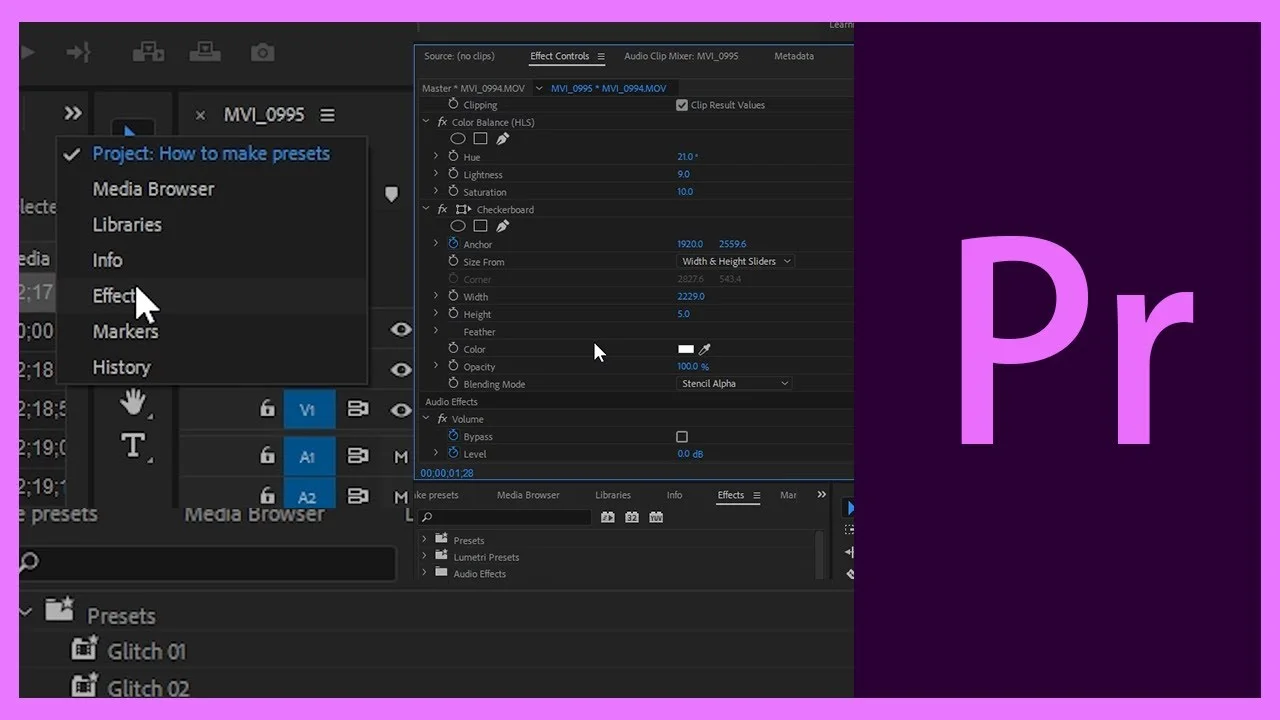Open the MVI_0995 sequence panel menu
1280x720 pixels.
click(328, 115)
